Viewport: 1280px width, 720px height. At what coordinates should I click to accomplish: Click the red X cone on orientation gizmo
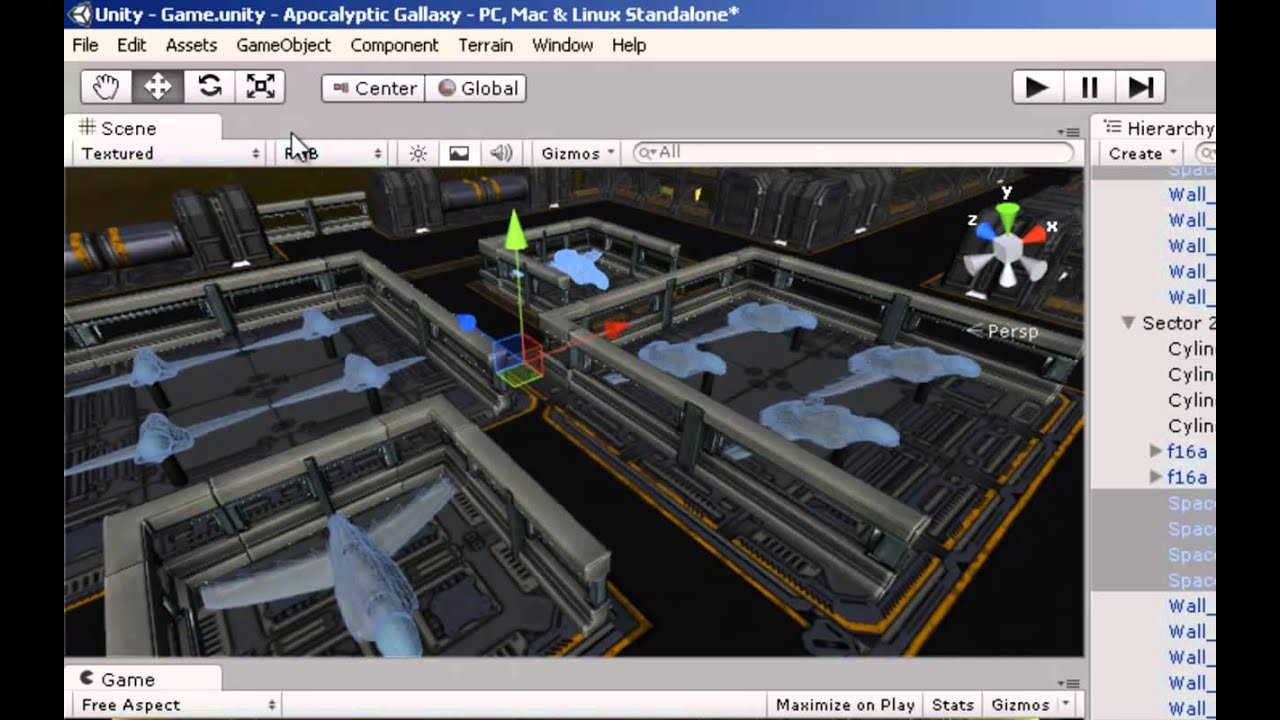[x=1033, y=235]
